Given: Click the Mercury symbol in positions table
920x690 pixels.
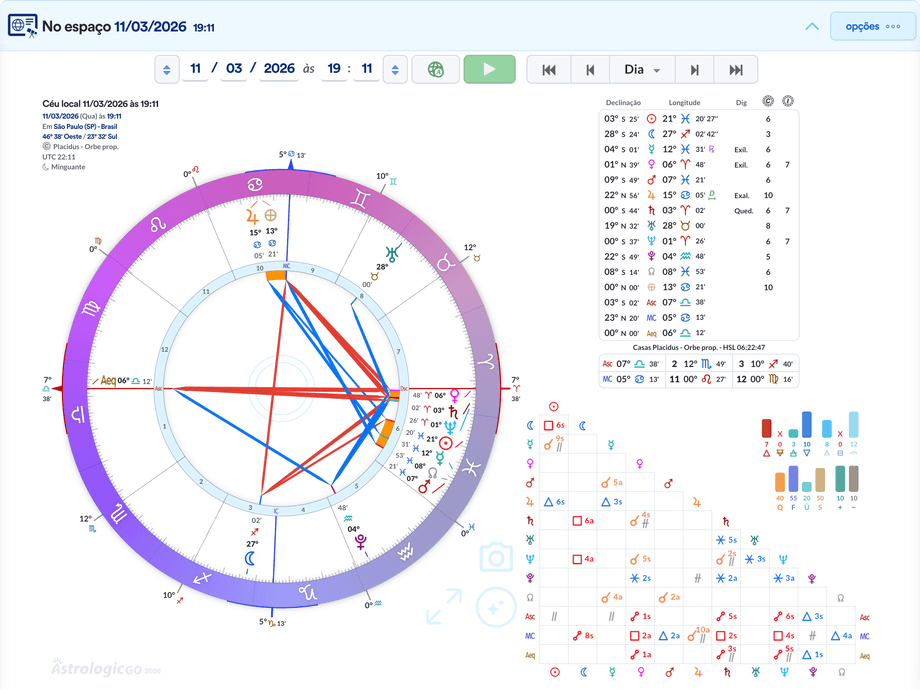Looking at the screenshot, I should tap(651, 149).
